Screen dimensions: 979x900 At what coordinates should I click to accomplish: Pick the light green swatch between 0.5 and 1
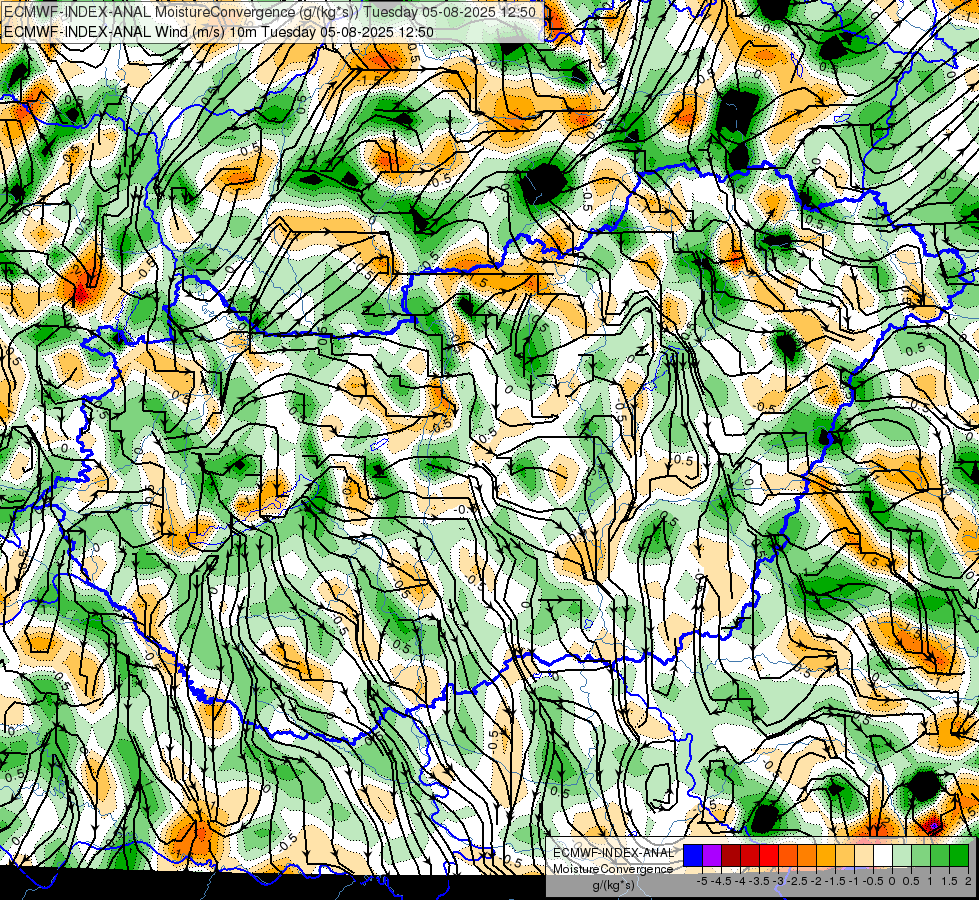click(921, 856)
